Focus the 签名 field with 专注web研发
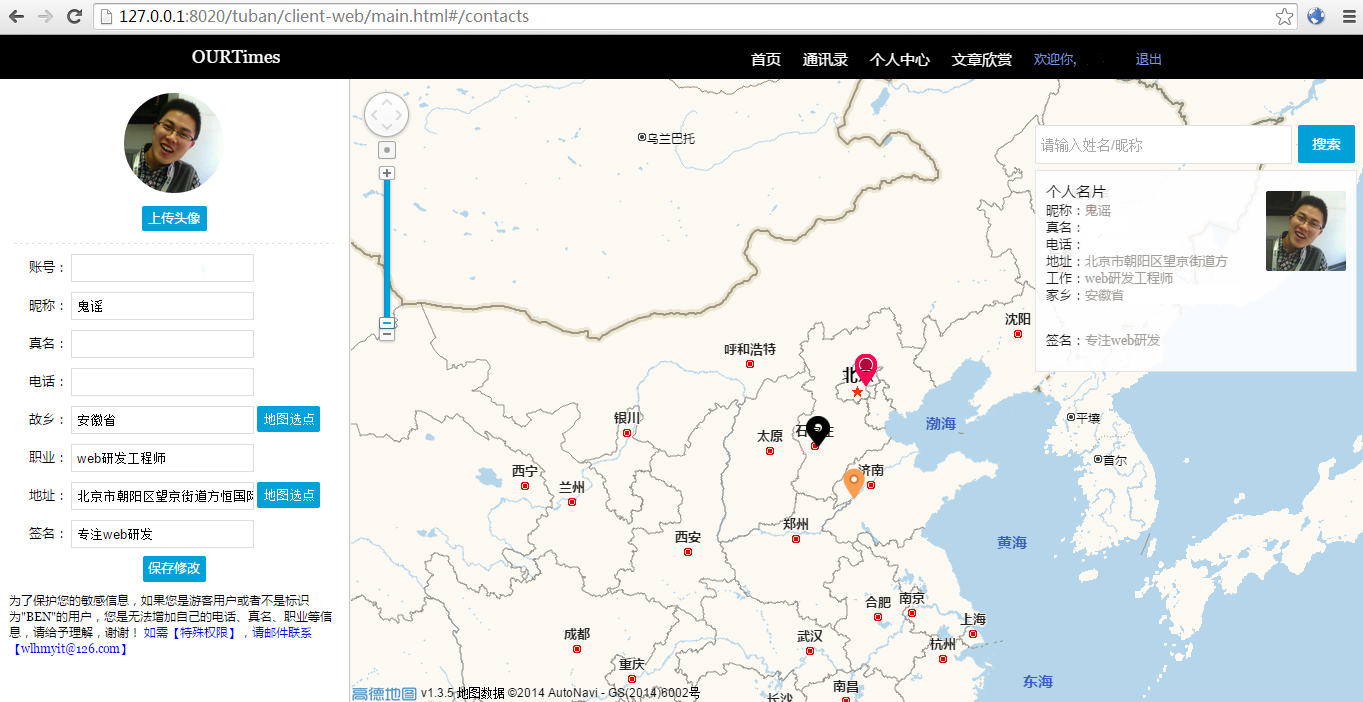 pos(162,534)
